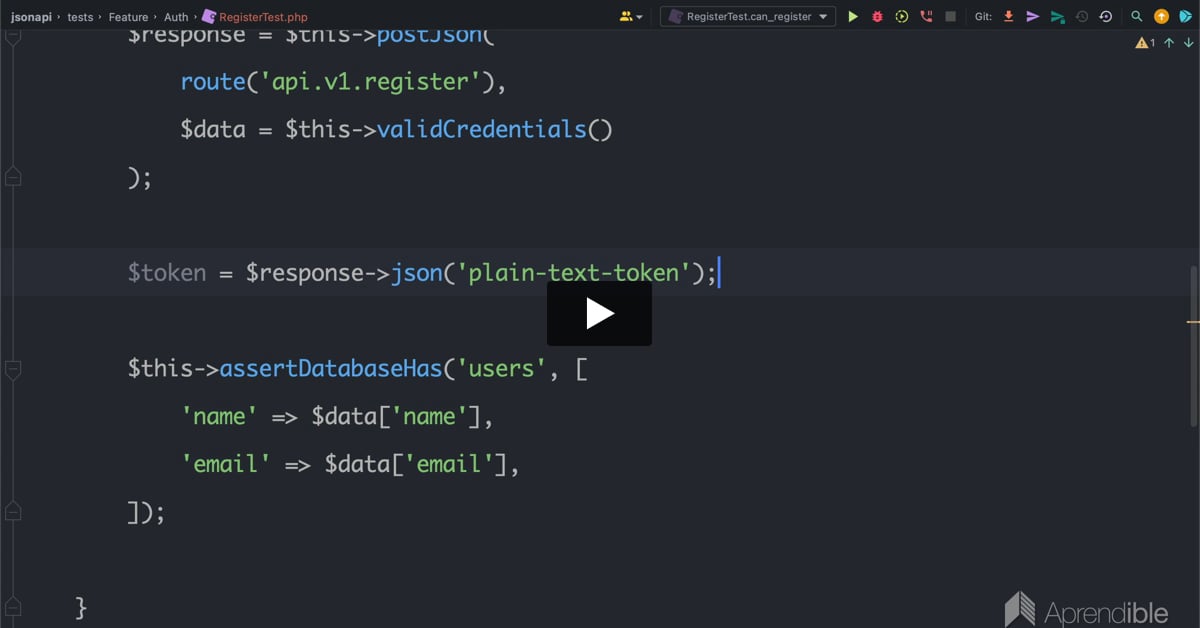Click the json method call
Viewport: 1200px width, 628px height.
click(416, 273)
